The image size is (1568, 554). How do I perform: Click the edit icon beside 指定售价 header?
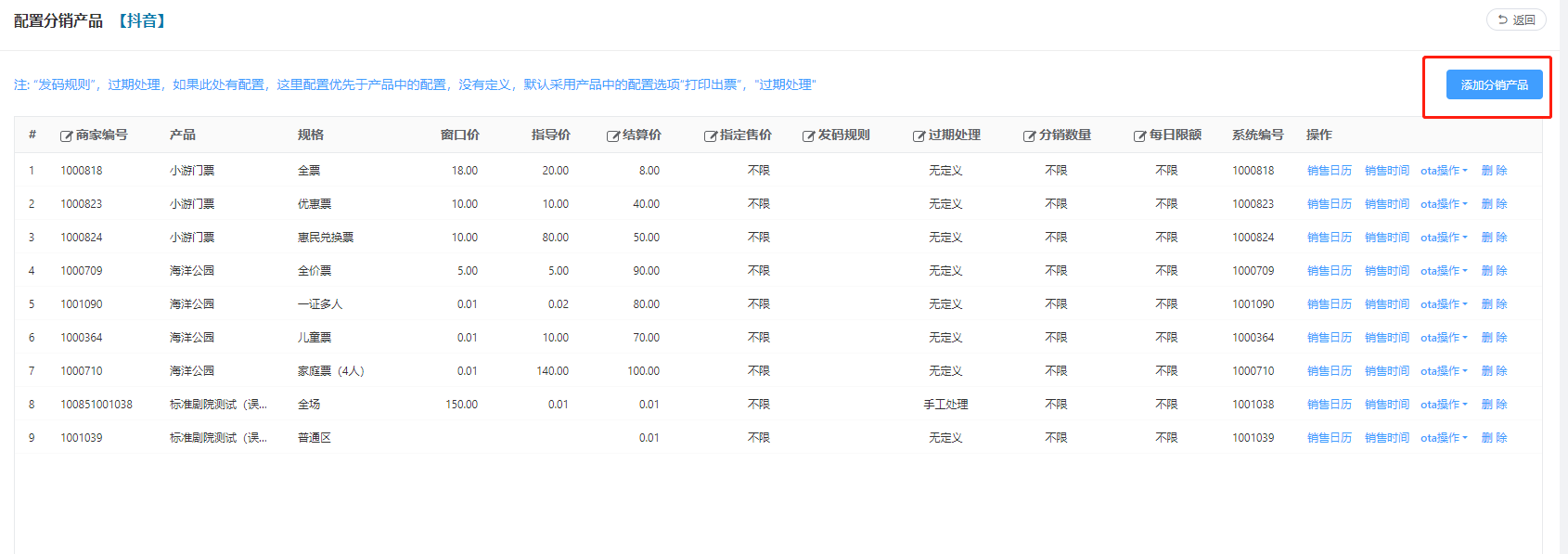coord(710,136)
